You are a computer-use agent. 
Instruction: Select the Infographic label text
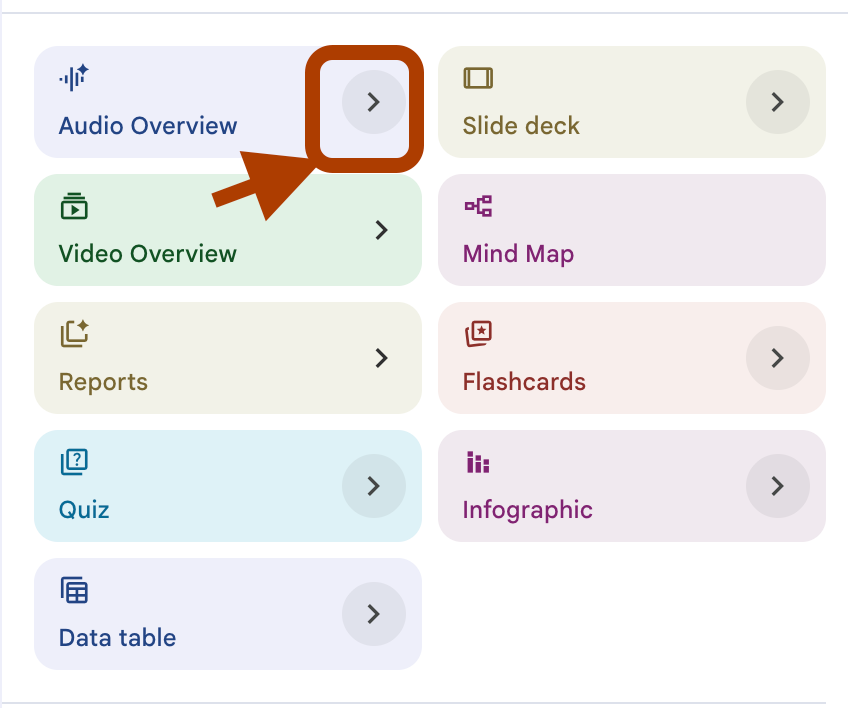[x=527, y=510]
